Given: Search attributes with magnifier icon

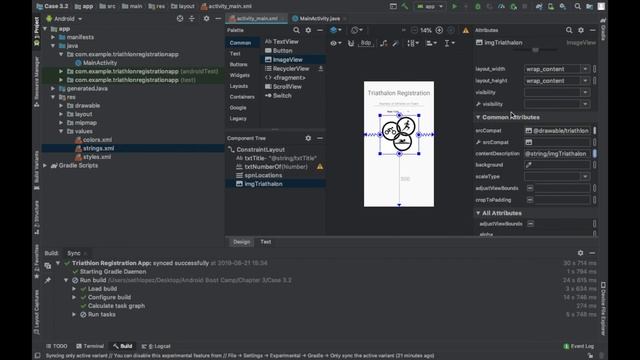Looking at the screenshot, I should click(x=569, y=30).
